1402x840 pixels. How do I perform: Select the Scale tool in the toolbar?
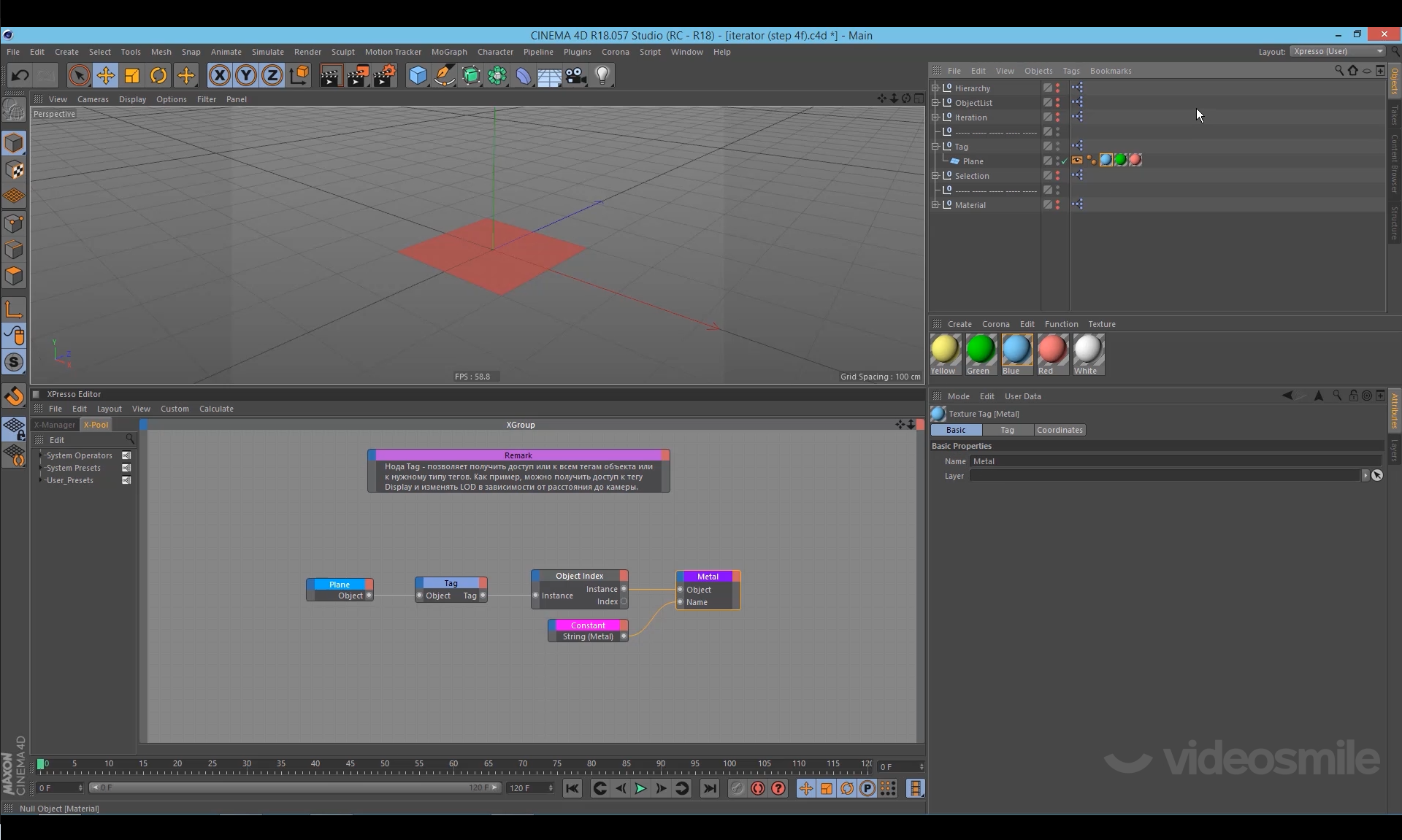pyautogui.click(x=132, y=75)
